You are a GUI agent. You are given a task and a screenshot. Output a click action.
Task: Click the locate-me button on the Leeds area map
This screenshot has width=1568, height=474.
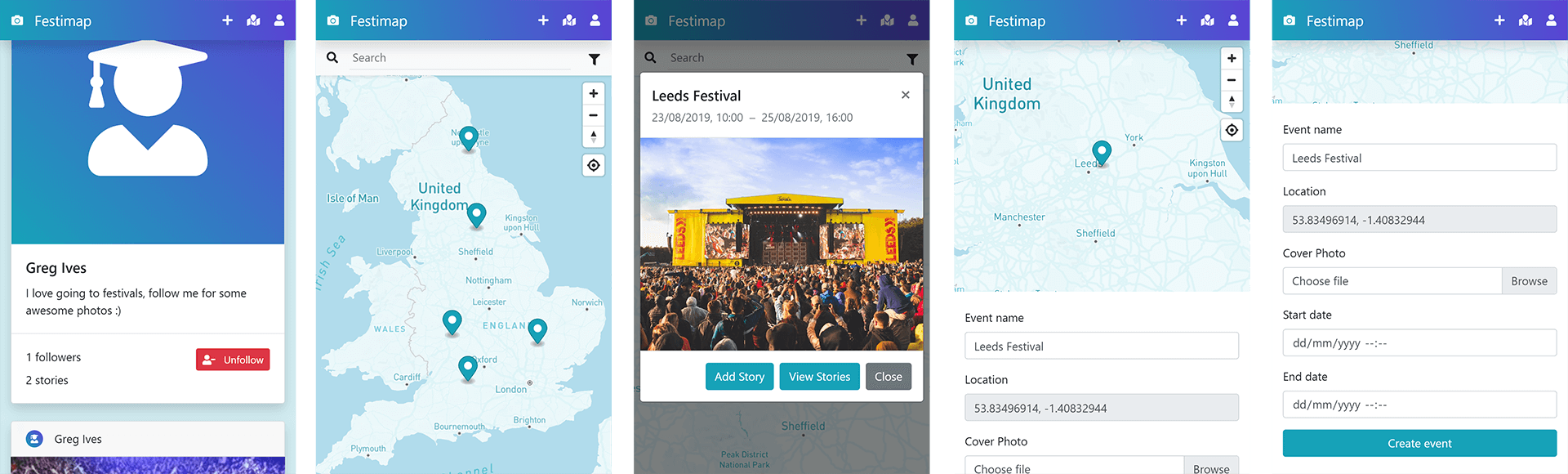coord(1232,130)
